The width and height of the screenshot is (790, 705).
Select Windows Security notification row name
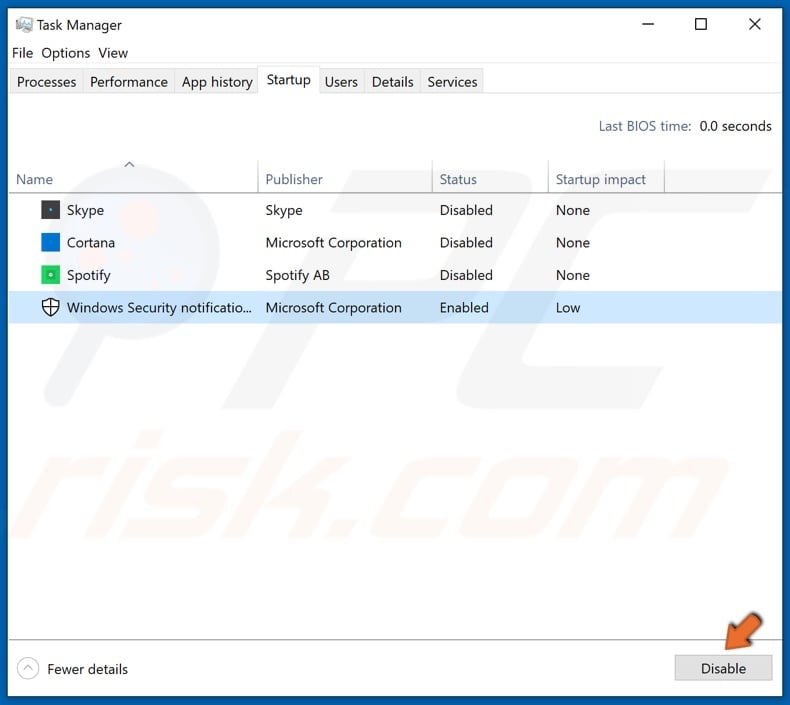pos(159,307)
